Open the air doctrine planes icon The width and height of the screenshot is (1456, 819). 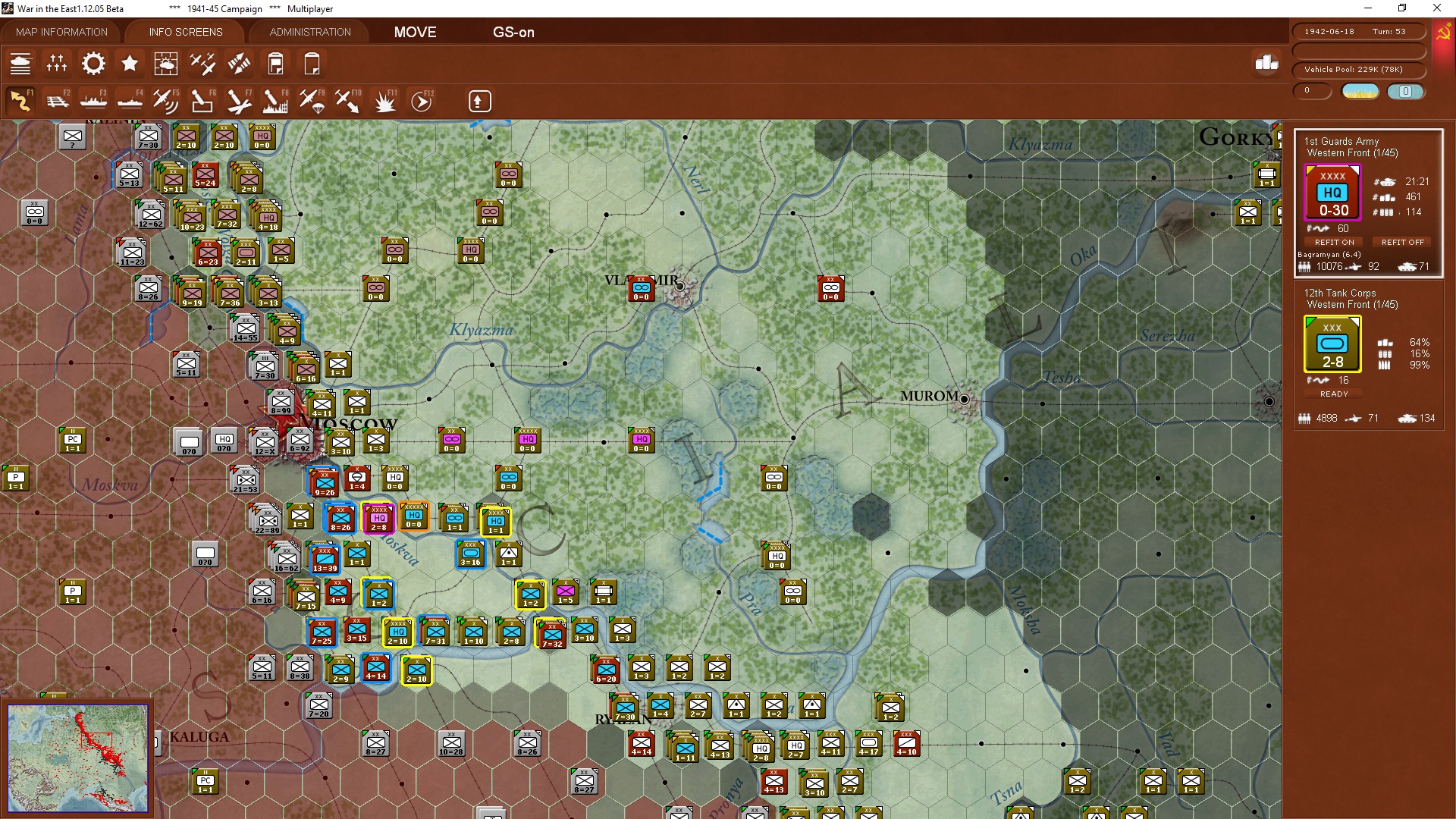click(x=202, y=64)
